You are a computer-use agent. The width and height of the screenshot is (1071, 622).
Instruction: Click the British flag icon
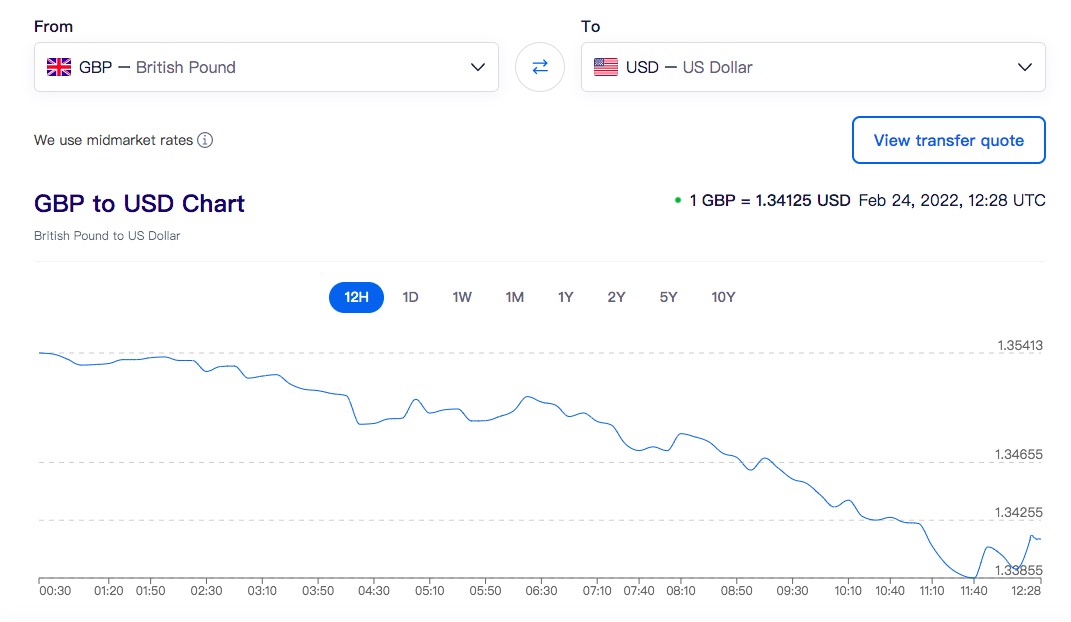pos(59,67)
